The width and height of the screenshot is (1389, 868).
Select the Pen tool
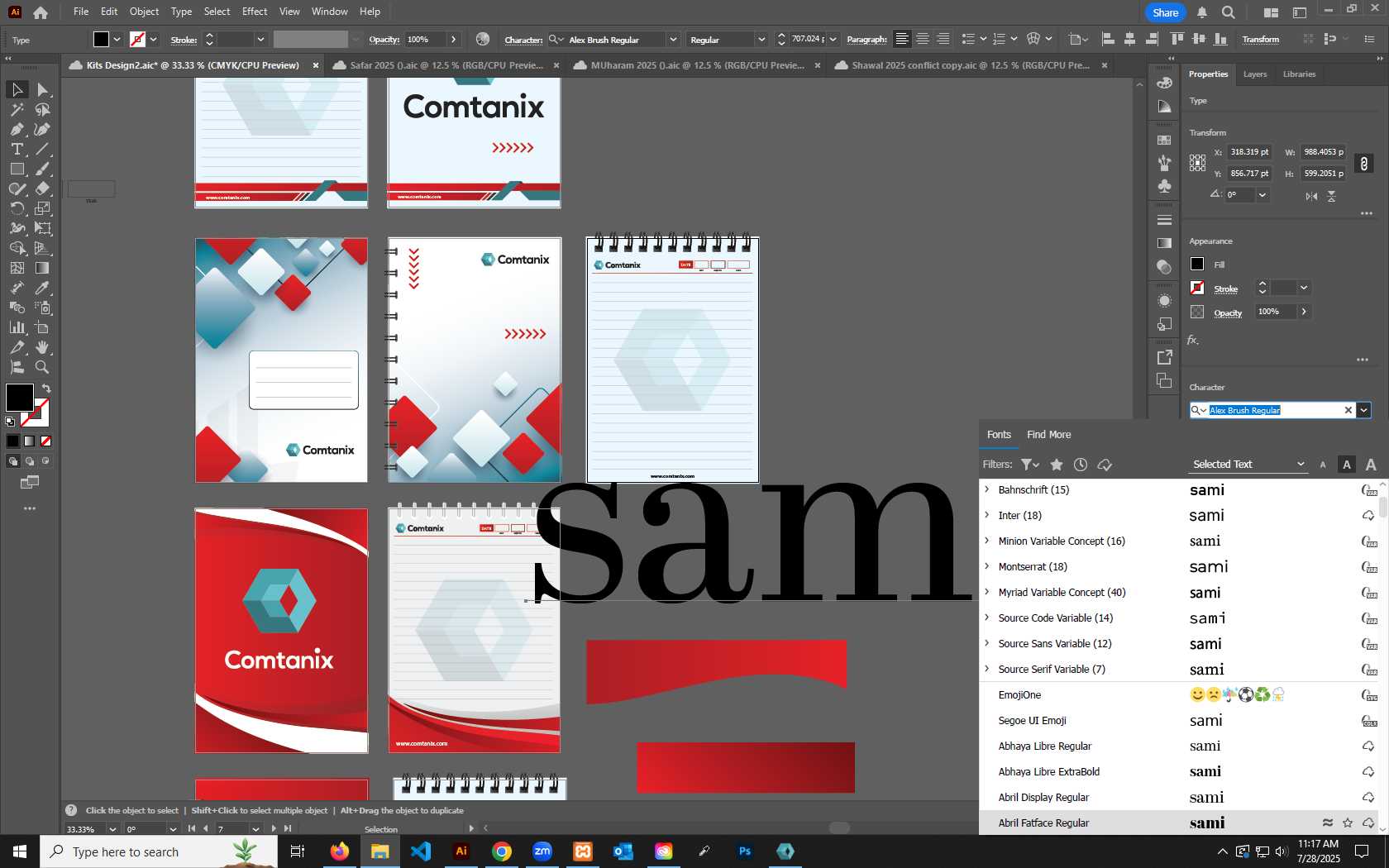pos(17,129)
